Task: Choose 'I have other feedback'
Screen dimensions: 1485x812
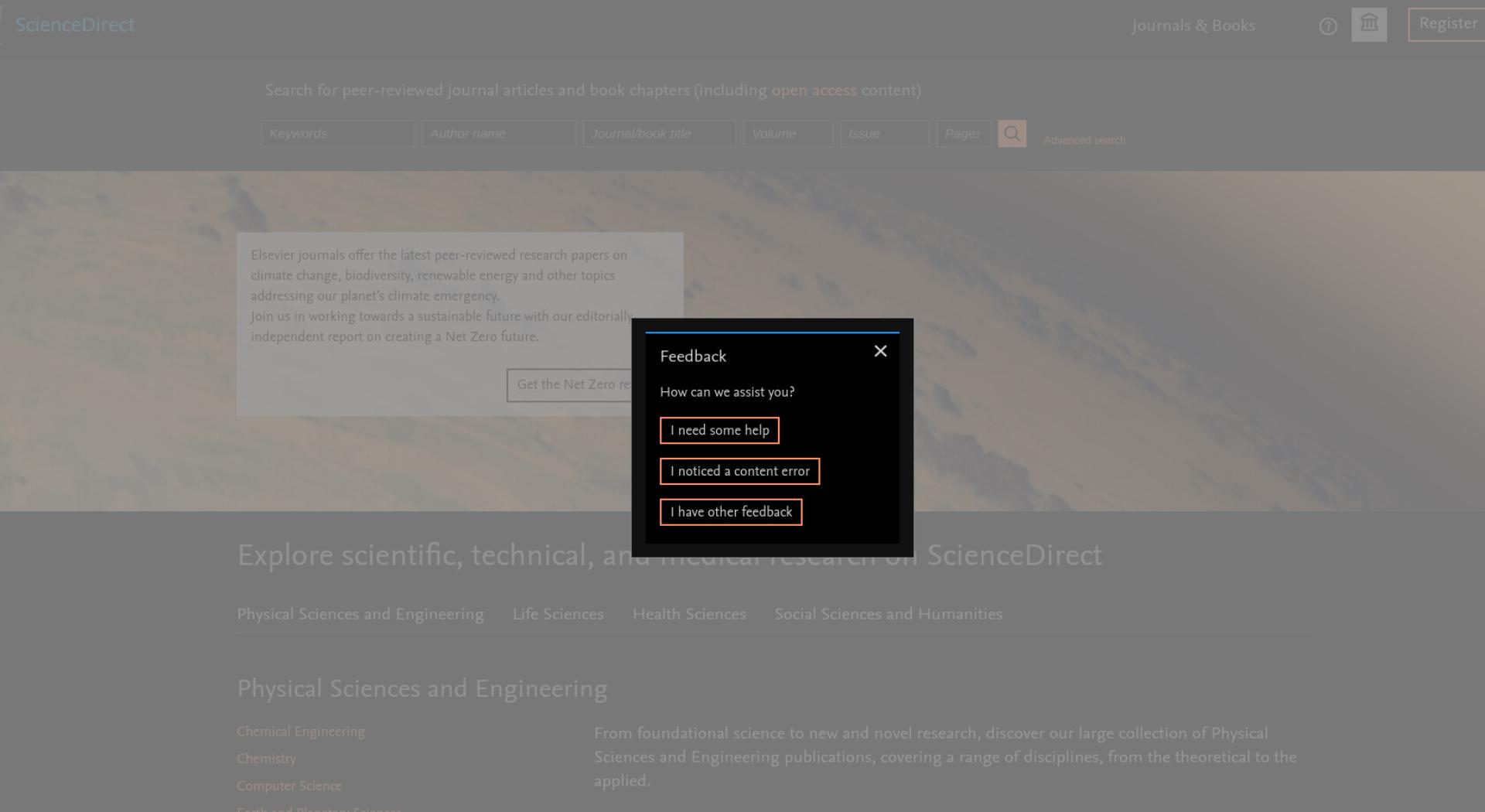Action: 731,512
